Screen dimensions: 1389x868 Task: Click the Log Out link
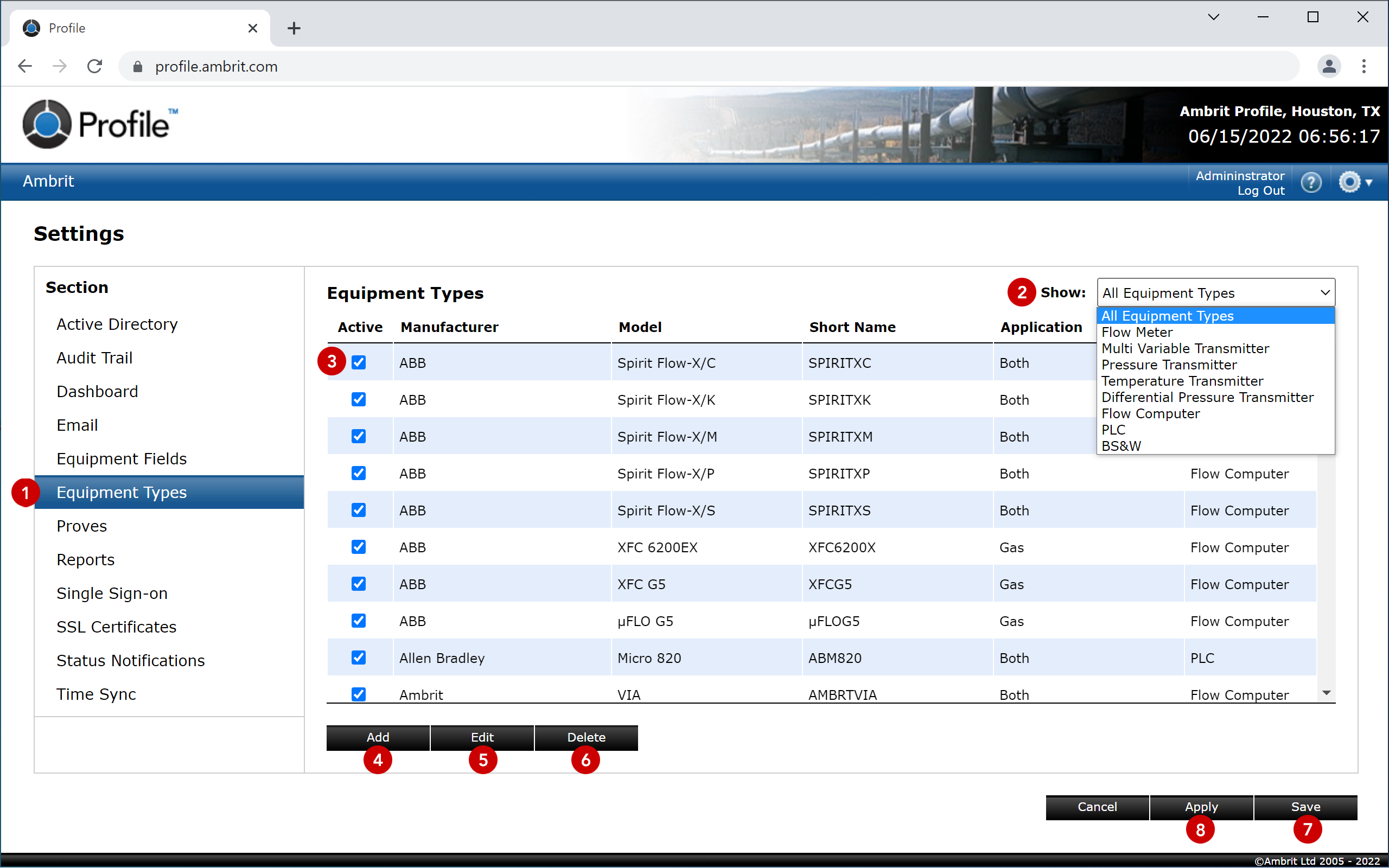(x=1260, y=191)
